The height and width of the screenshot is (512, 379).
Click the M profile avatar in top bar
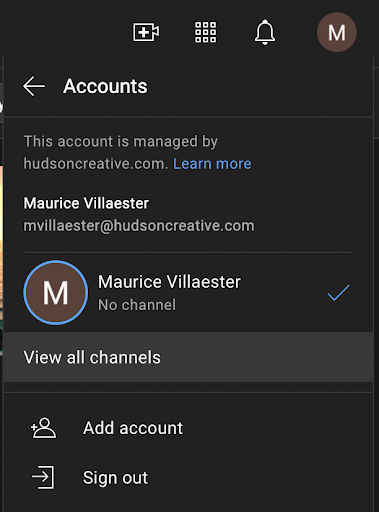(337, 32)
